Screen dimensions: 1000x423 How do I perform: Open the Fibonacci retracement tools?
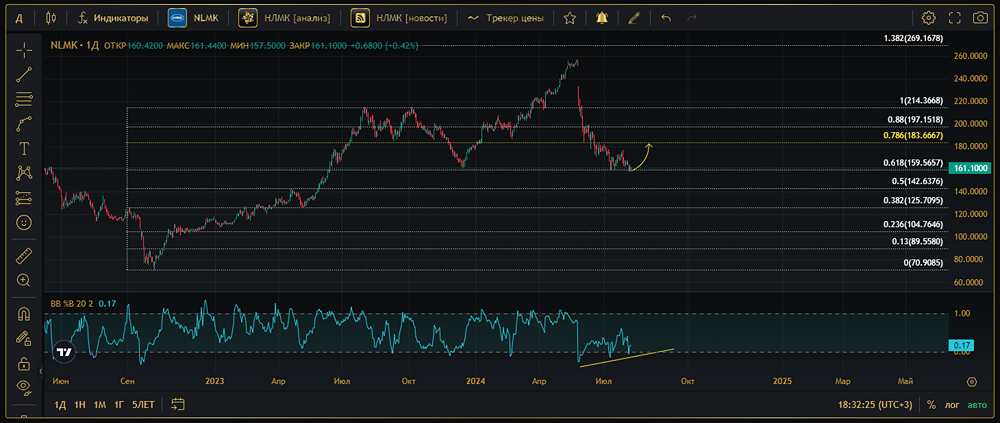coord(24,99)
